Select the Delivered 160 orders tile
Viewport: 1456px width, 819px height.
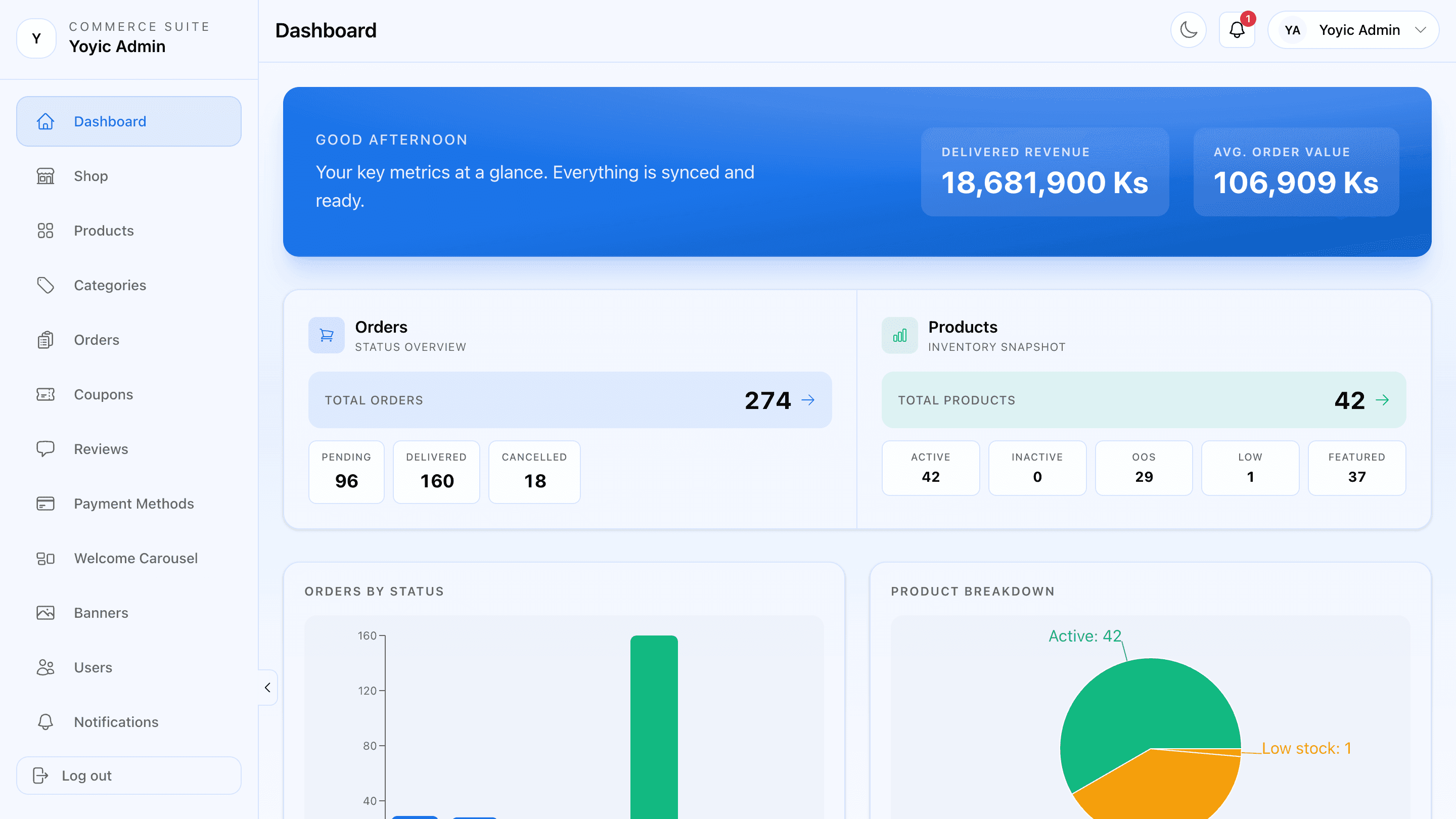(x=436, y=472)
